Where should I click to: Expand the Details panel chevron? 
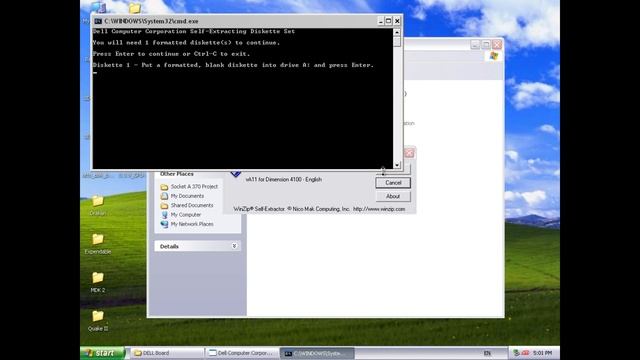tap(234, 246)
